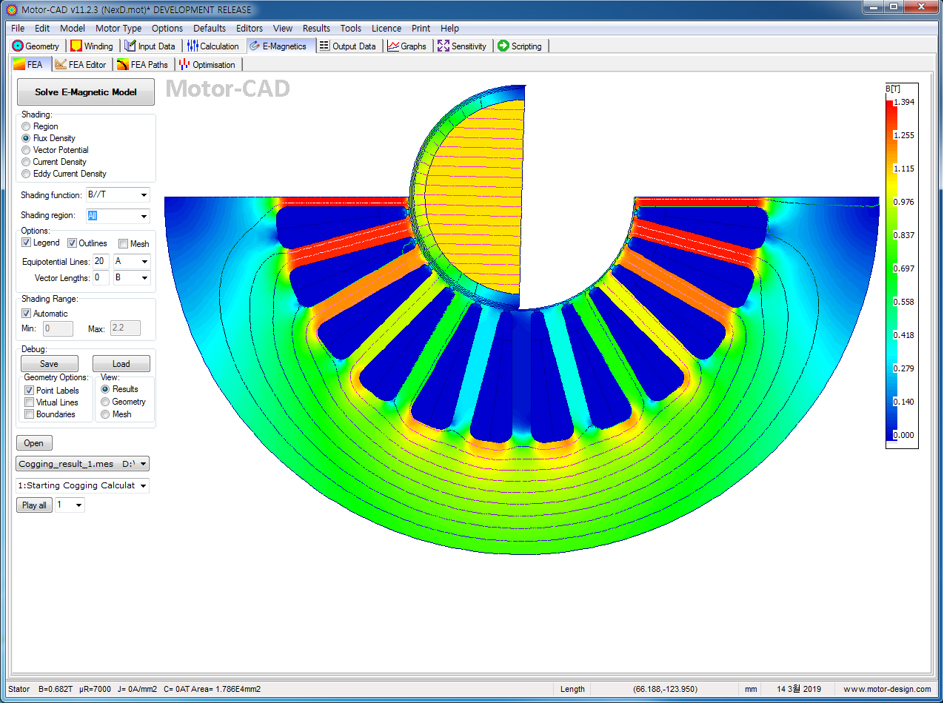Open the Sensitivity tab icon
This screenshot has width=943, height=703.
[x=443, y=46]
